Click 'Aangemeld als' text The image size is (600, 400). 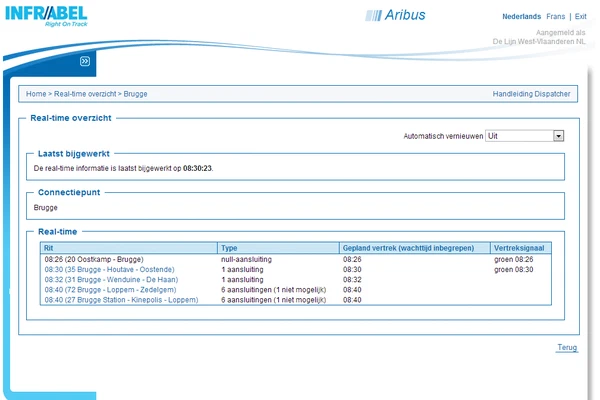pyautogui.click(x=560, y=33)
